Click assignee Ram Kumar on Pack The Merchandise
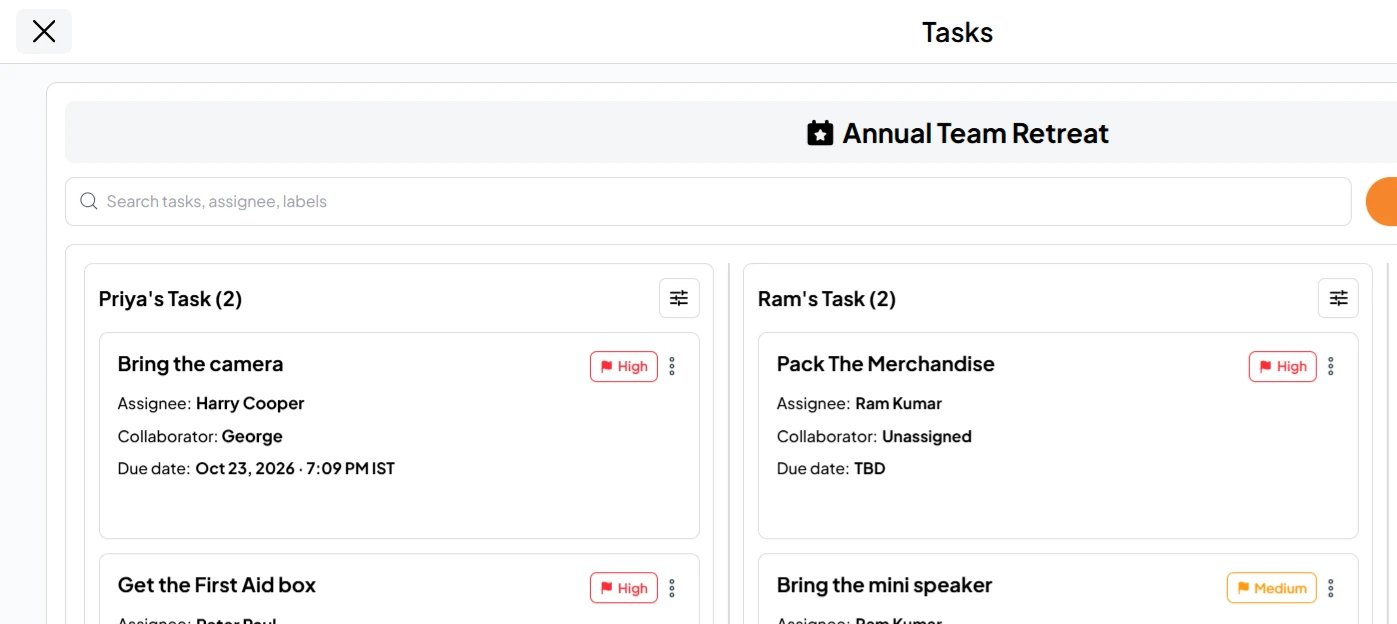 [x=899, y=404]
